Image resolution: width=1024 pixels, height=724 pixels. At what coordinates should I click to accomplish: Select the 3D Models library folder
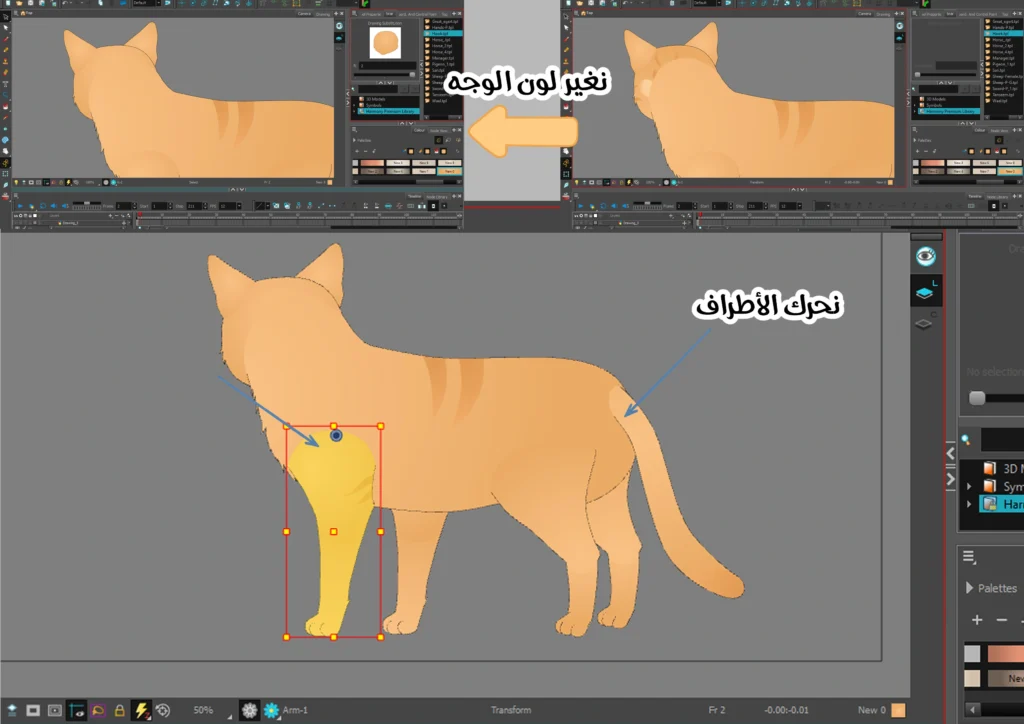coord(1003,468)
